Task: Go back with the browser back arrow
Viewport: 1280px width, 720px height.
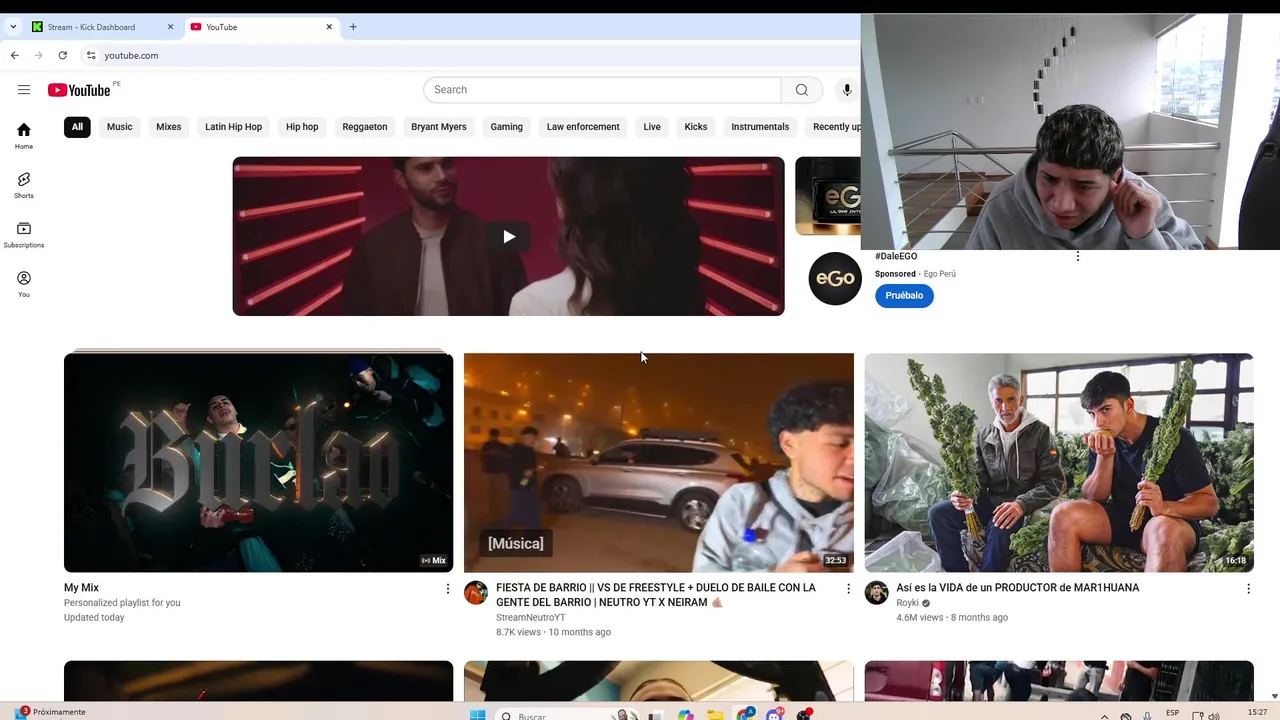Action: (14, 55)
